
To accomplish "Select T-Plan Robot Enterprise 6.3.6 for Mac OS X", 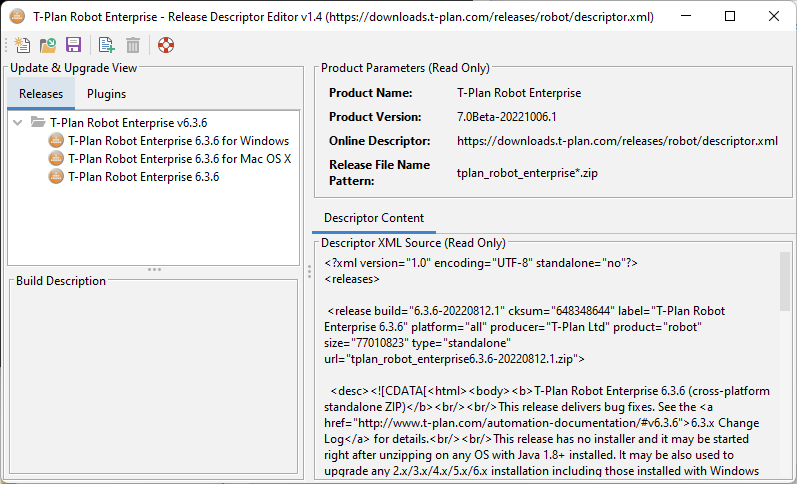I will click(x=179, y=159).
